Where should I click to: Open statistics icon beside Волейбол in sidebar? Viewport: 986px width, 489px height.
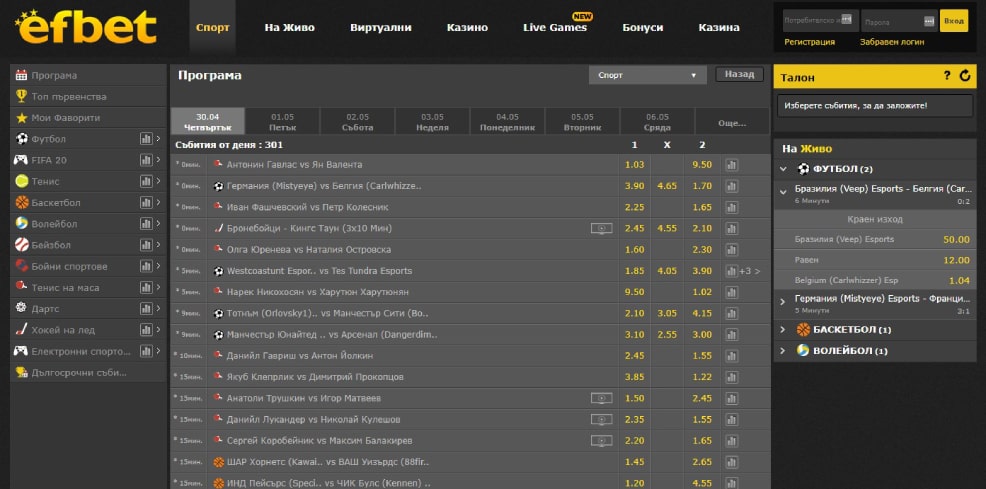coord(146,224)
